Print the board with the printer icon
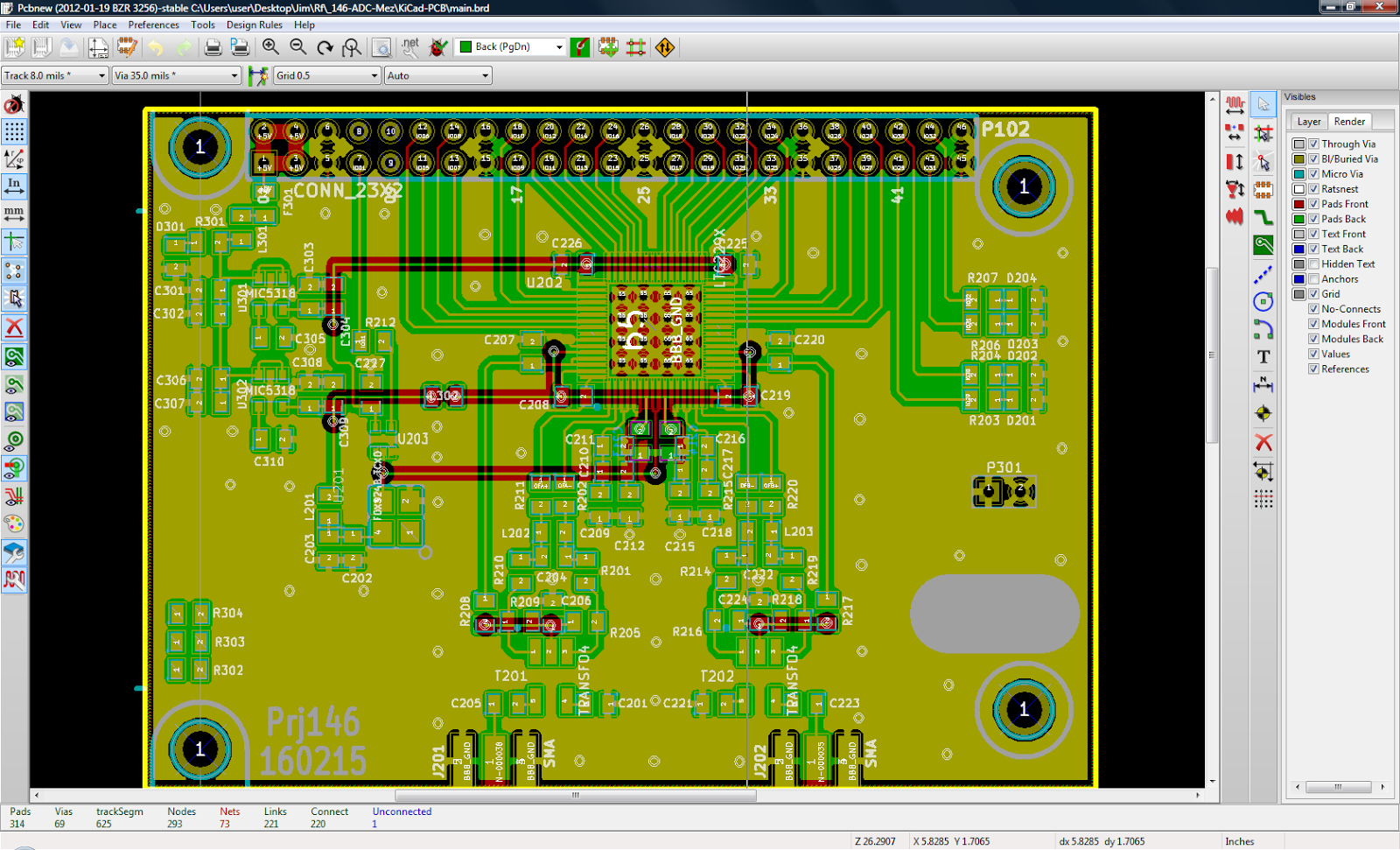Viewport: 1400px width, 850px height. tap(213, 47)
